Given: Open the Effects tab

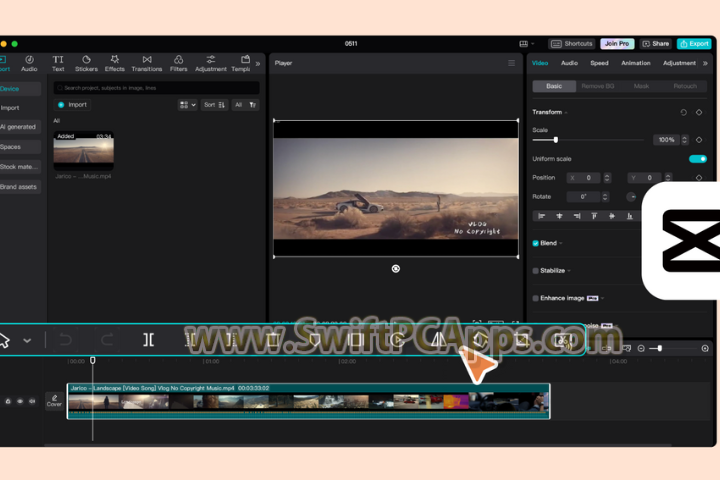Looking at the screenshot, I should (115, 63).
